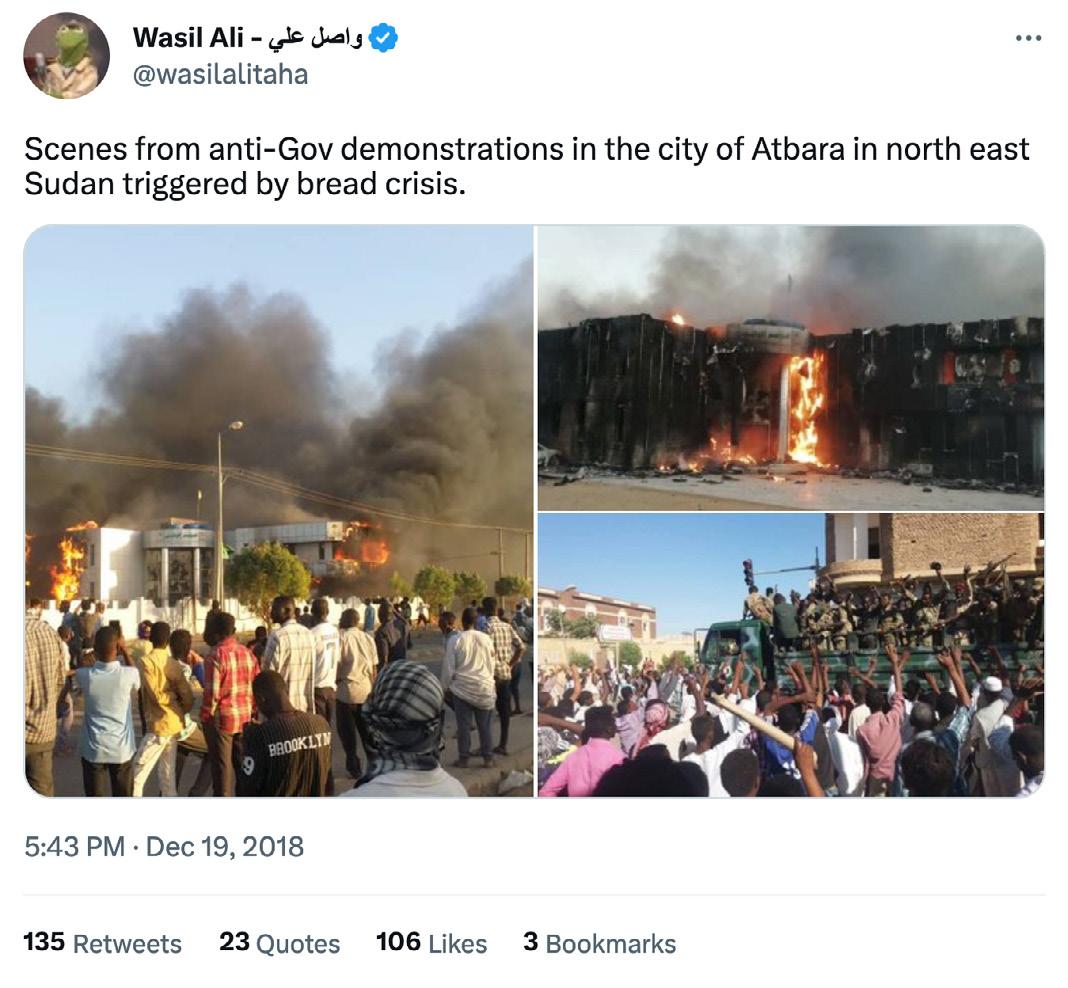
Task: Open the bottom-right photo of soldiers on truck
Action: coord(791,655)
